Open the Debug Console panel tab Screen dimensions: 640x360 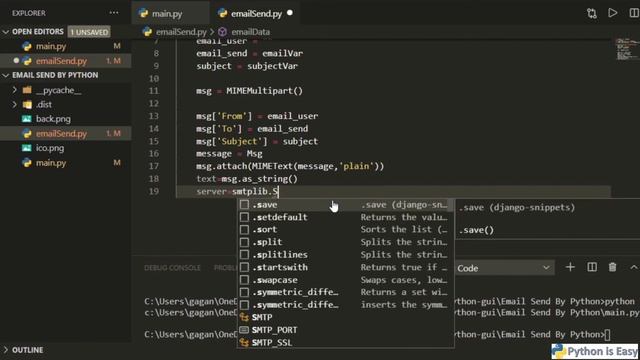172,268
